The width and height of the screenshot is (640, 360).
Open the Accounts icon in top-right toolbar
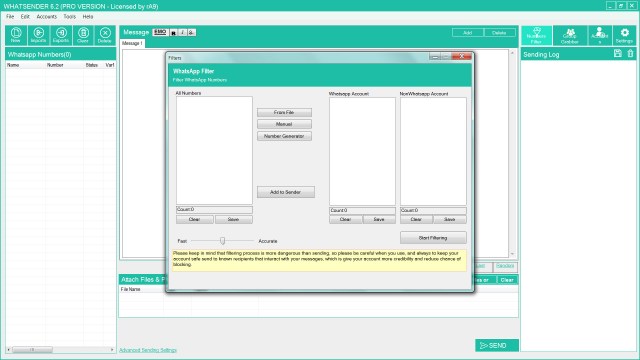pyautogui.click(x=600, y=36)
